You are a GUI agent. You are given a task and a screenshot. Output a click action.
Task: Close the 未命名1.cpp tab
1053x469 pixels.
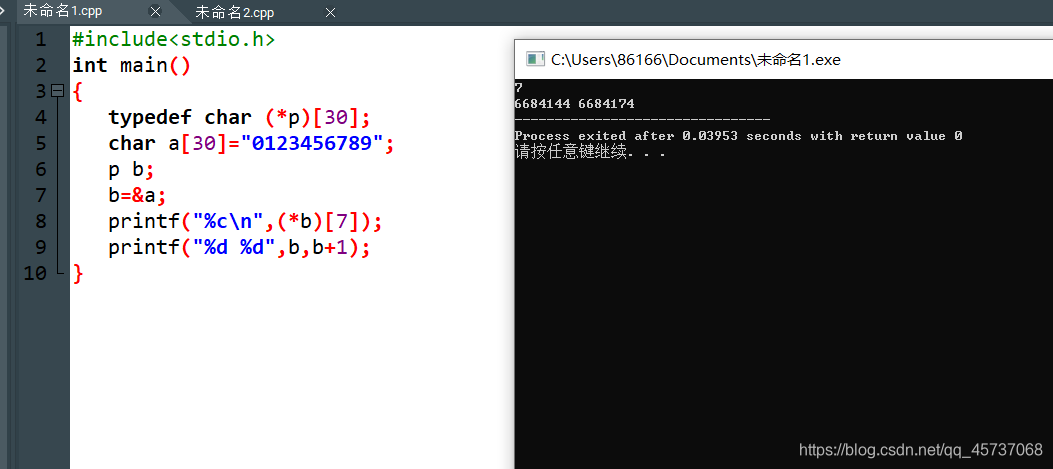156,12
